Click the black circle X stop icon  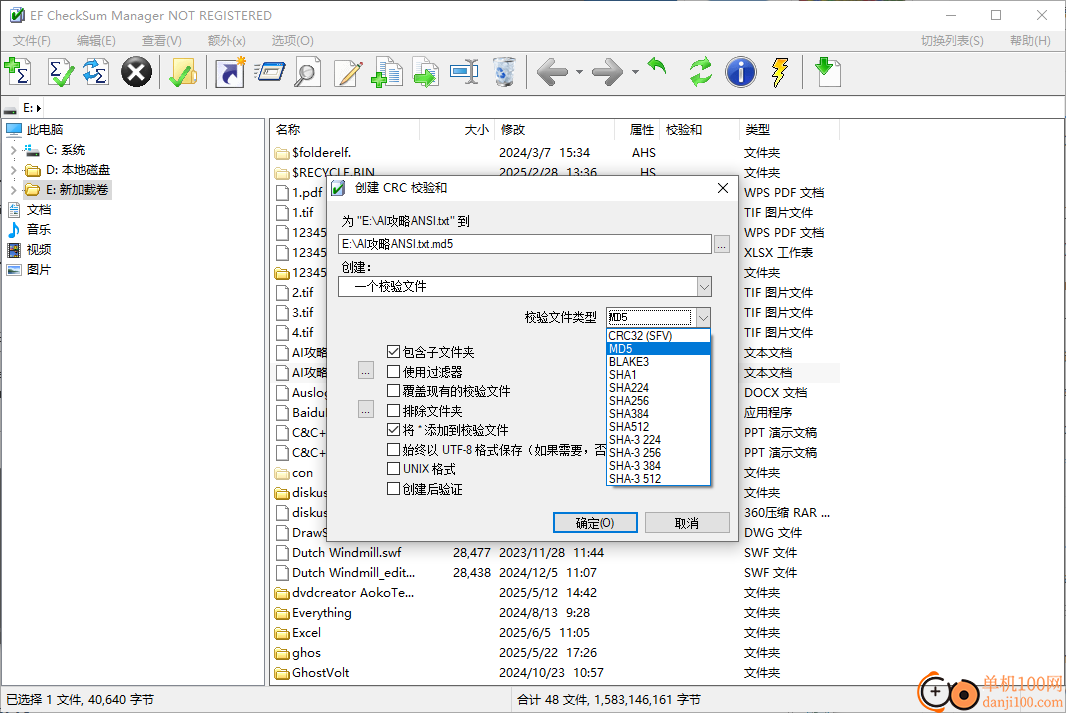(137, 72)
